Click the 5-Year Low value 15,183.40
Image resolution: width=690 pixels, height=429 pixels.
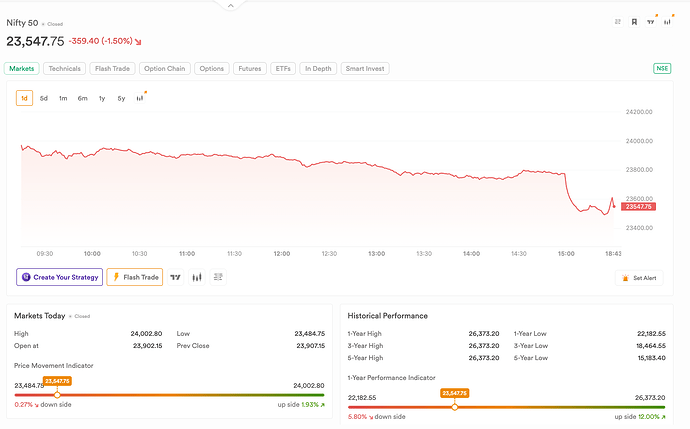click(x=652, y=358)
